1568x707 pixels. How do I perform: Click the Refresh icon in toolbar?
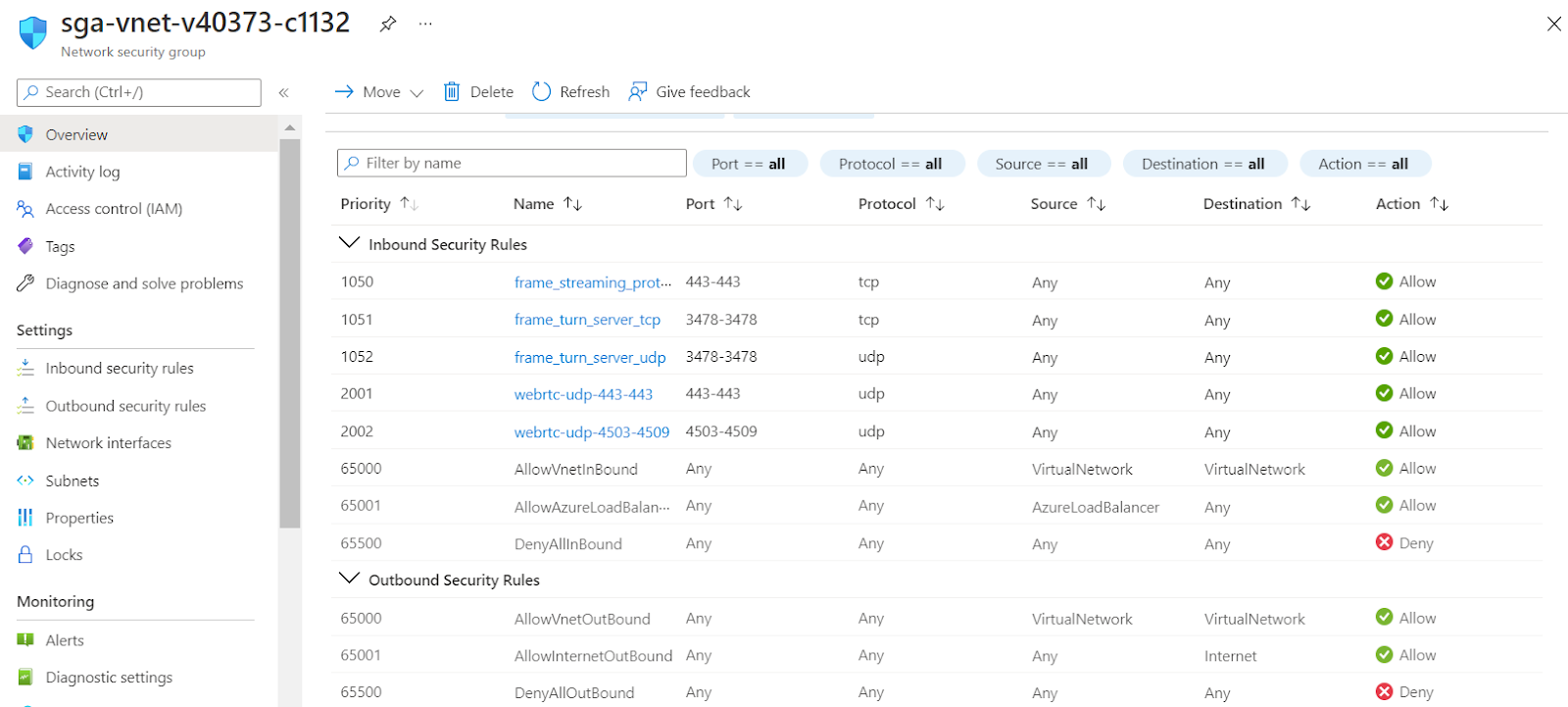[x=542, y=92]
